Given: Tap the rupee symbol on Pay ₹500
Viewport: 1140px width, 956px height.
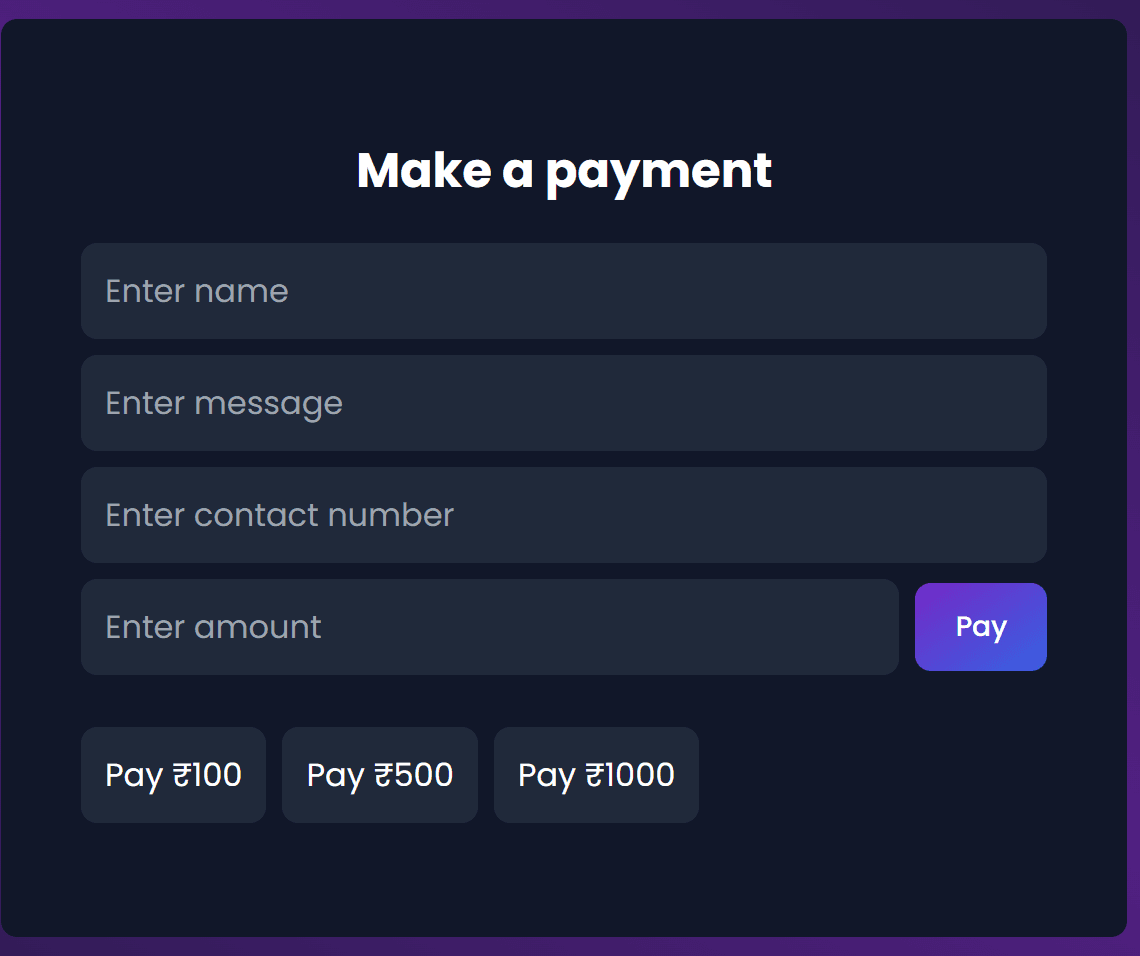Looking at the screenshot, I should point(383,774).
